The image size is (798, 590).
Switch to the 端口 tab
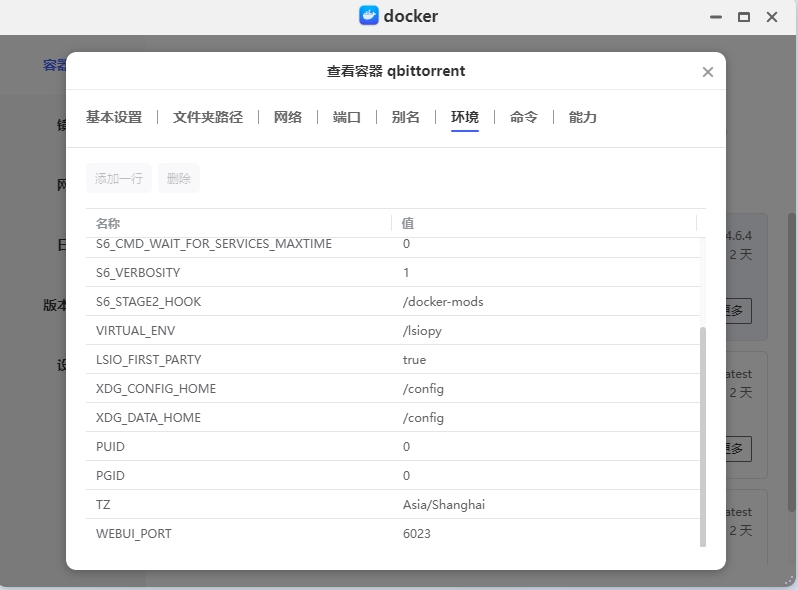pyautogui.click(x=347, y=117)
